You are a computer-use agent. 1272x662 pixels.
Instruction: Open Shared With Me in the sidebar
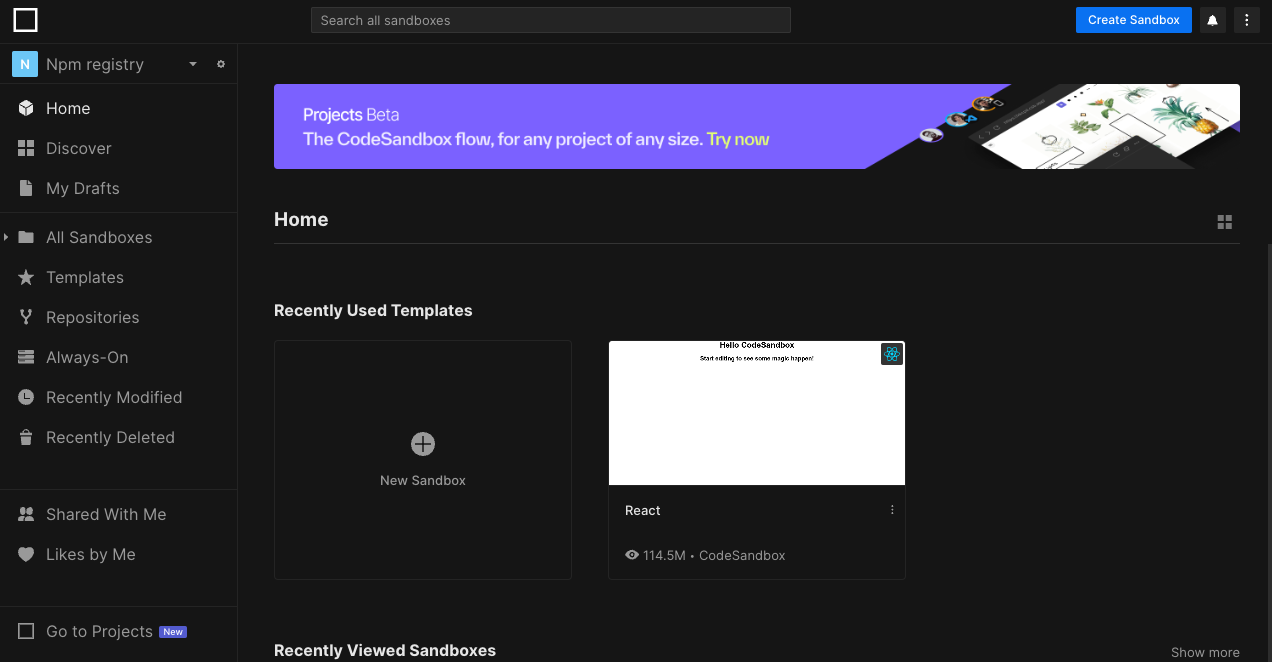click(x=118, y=514)
